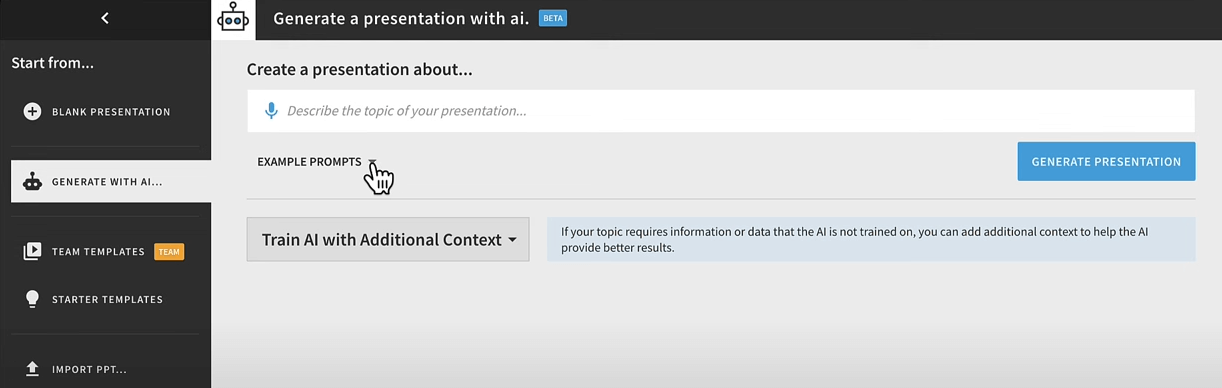Click the Team Templates slides icon
This screenshot has width=1222, height=388.
32,252
